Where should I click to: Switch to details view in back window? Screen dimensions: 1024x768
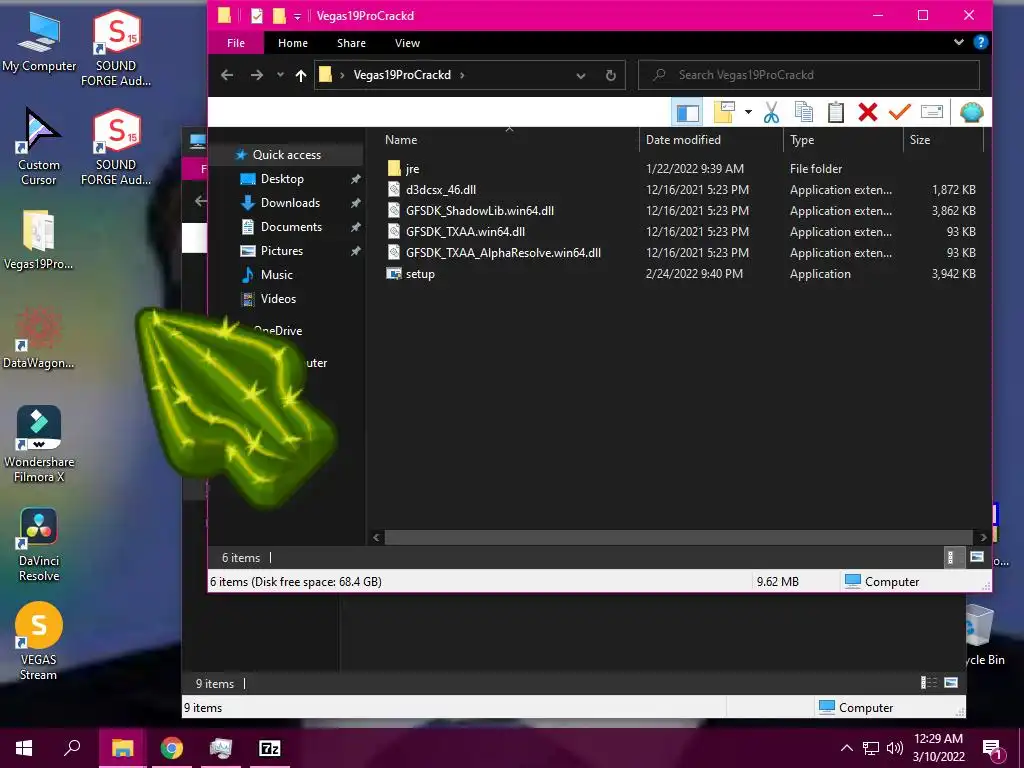(x=928, y=683)
